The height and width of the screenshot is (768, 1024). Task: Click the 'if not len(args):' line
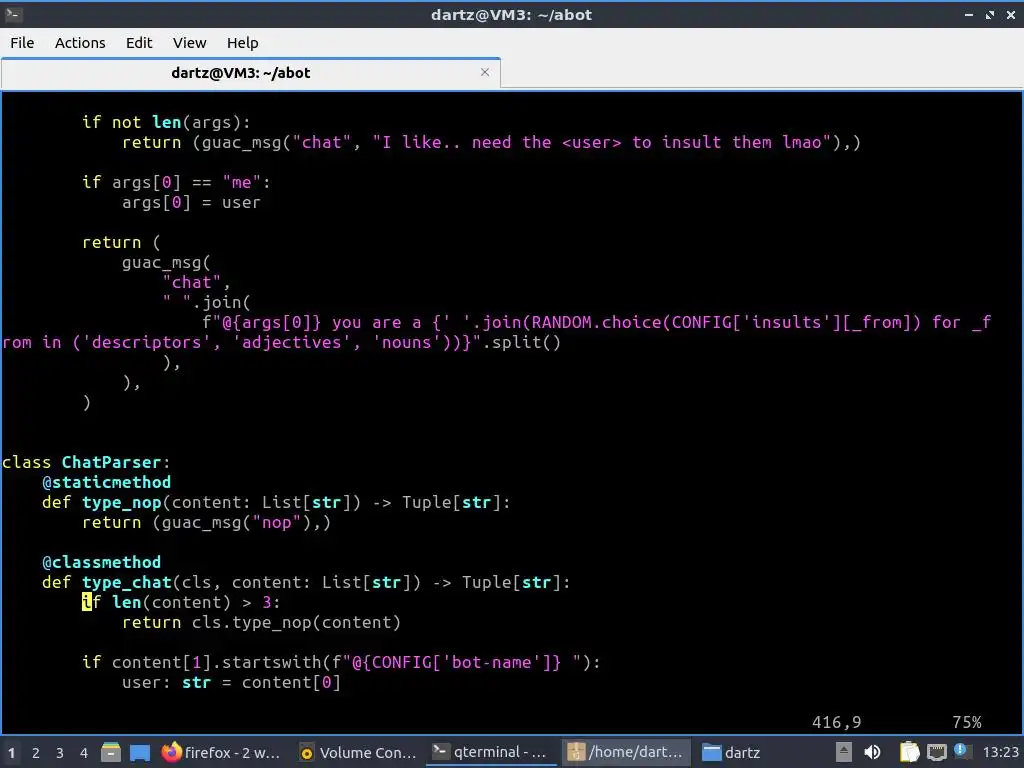(x=167, y=122)
